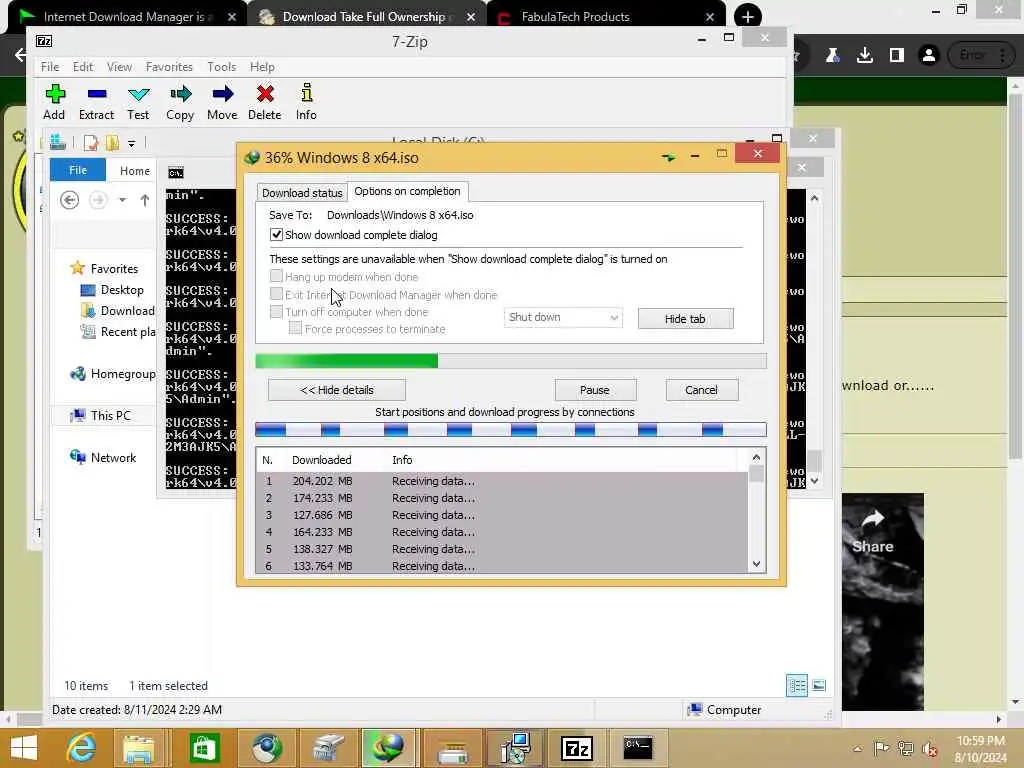Viewport: 1024px width, 768px height.
Task: Check Force processes to terminate
Action: tap(295, 328)
